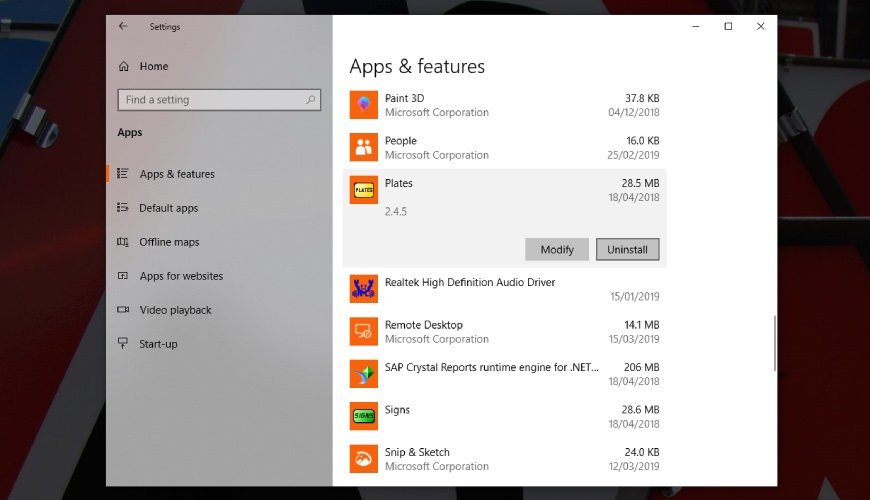Viewport: 870px width, 500px height.
Task: Click the Video playback sidebar icon
Action: coord(123,310)
